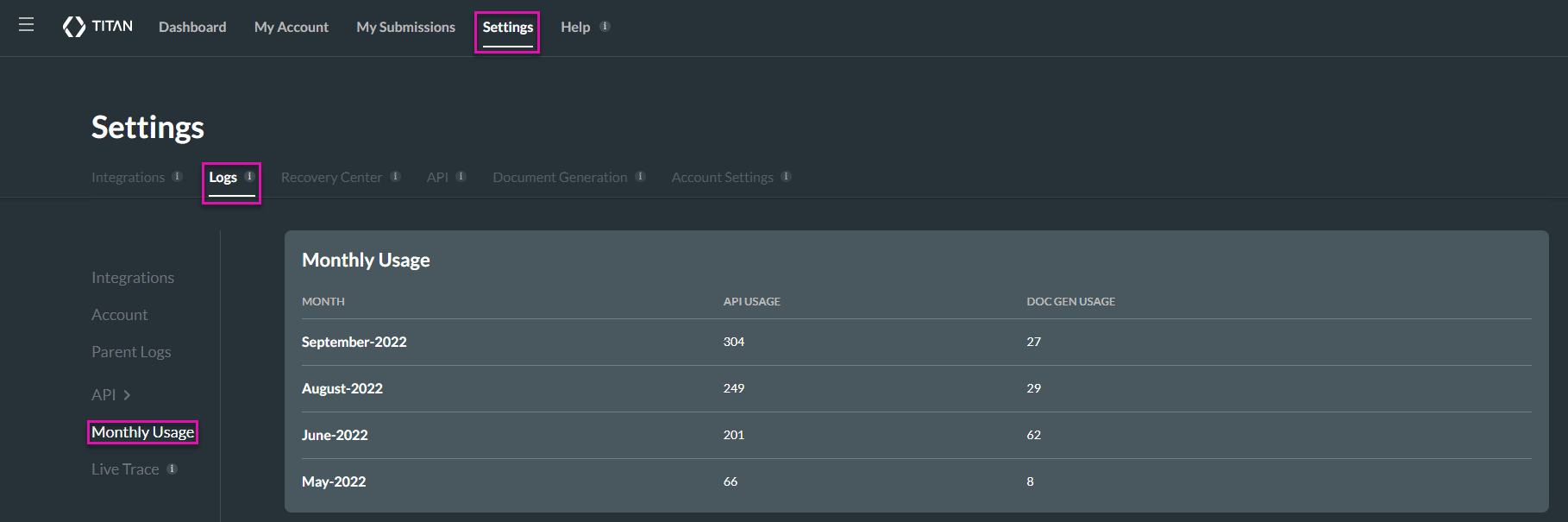Select the May-2022 row label
1568x522 pixels.
coord(334,481)
